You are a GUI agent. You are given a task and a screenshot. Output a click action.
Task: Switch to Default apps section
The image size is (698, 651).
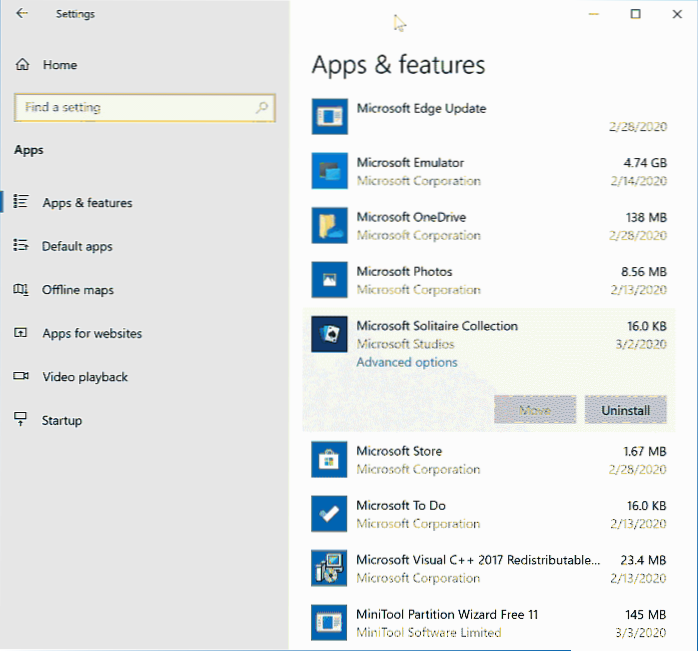click(x=77, y=246)
